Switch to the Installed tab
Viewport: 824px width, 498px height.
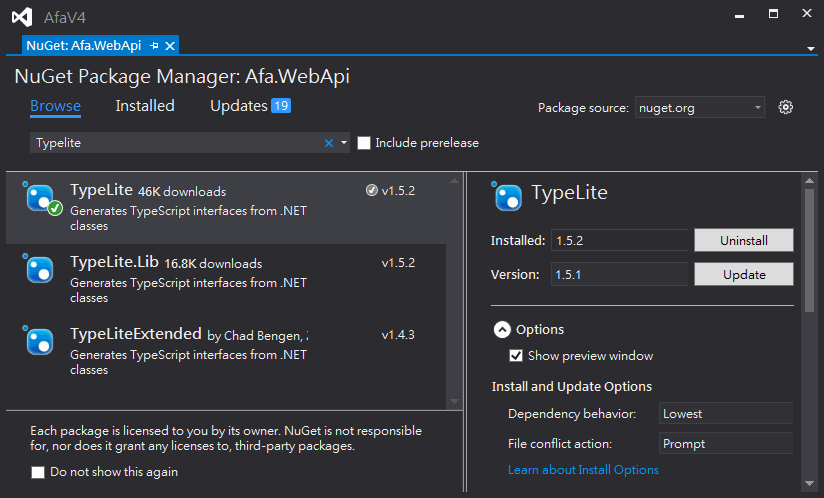(x=145, y=106)
